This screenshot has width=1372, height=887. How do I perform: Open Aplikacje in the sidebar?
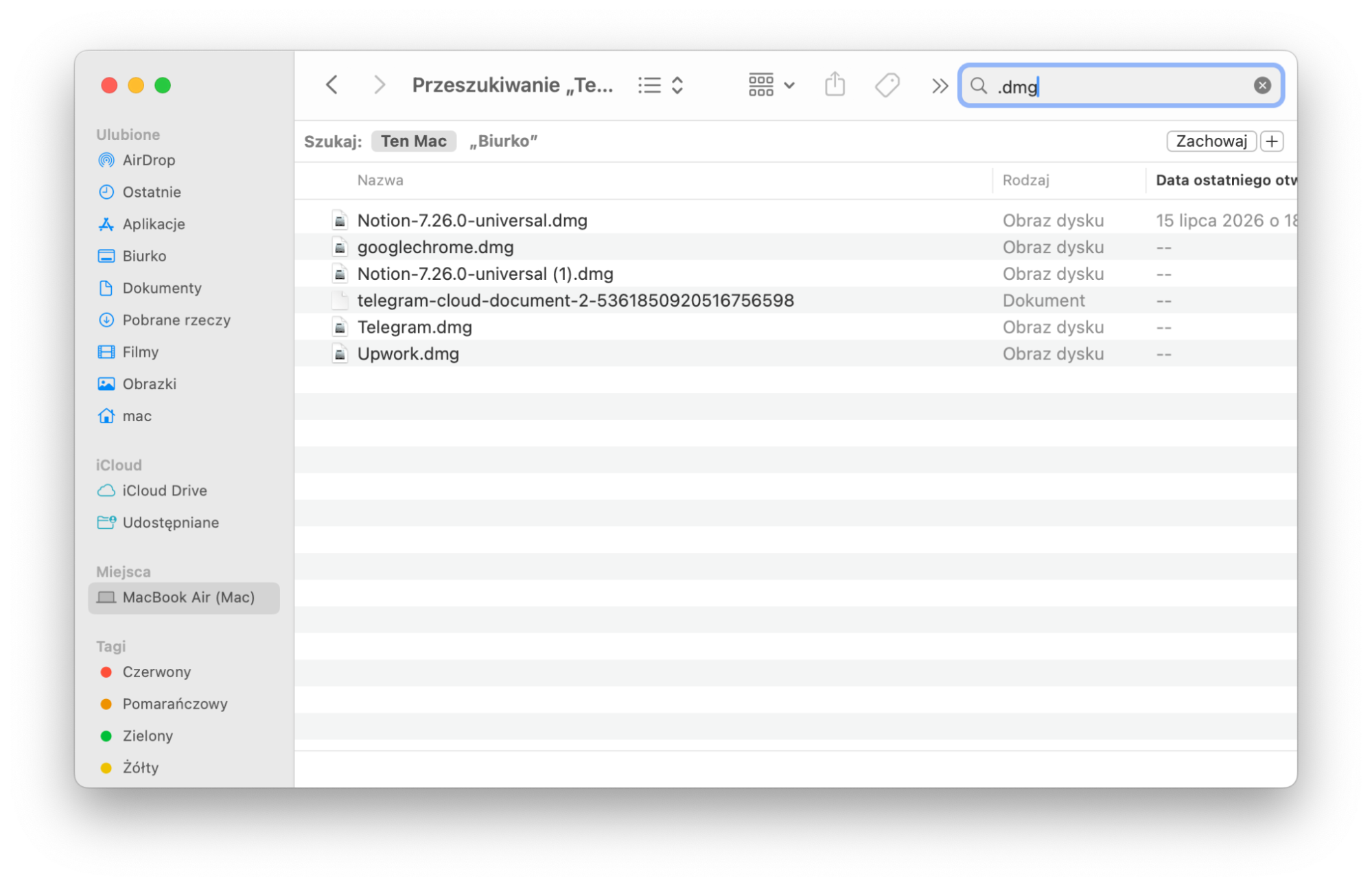tap(141, 224)
